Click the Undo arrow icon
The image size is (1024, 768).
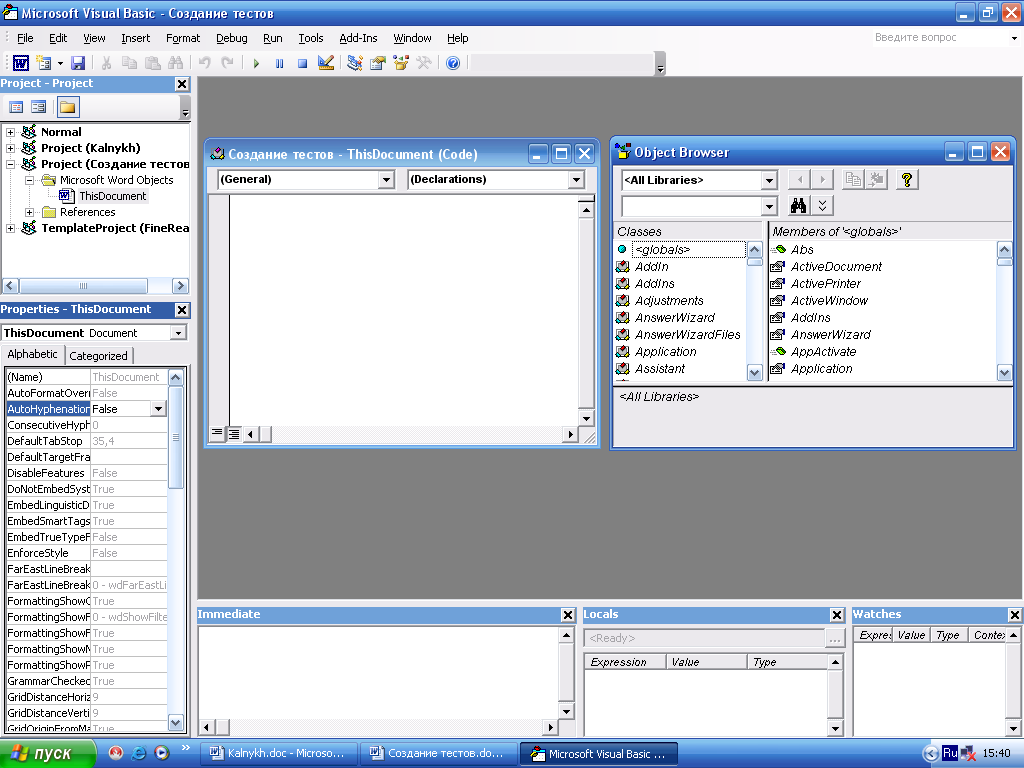(x=204, y=63)
